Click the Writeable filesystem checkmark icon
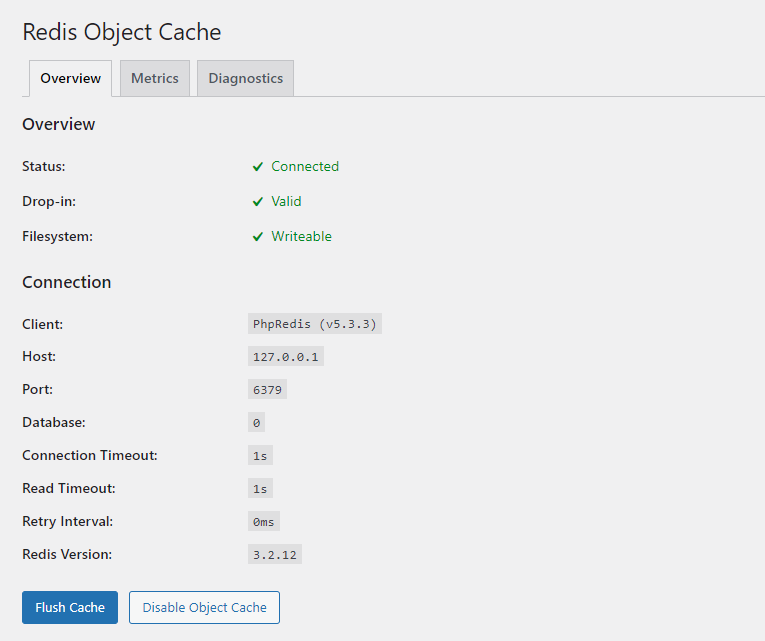765x641 pixels. (x=258, y=237)
